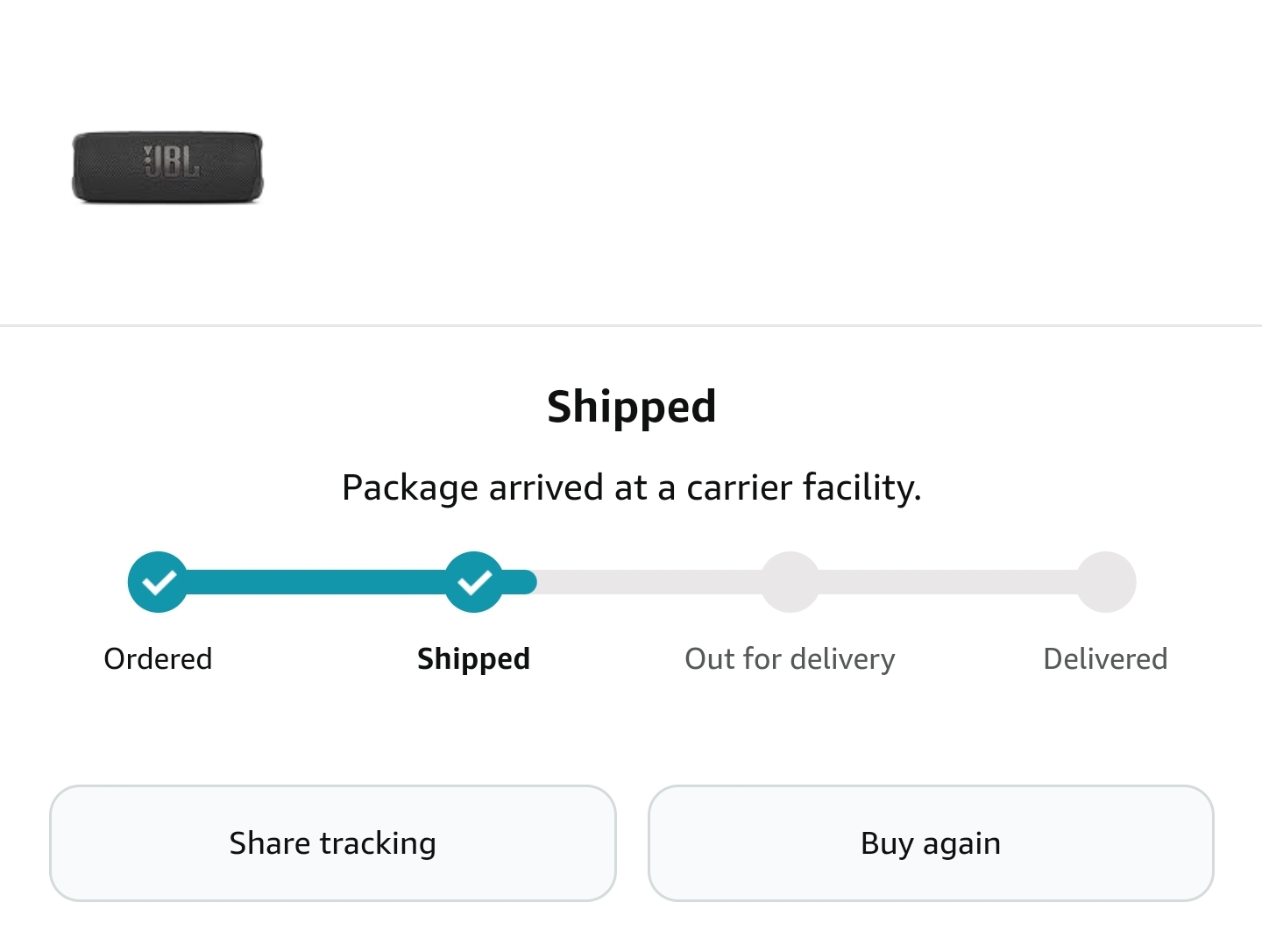Open the JBL speaker product image
This screenshot has height=952, width=1262.
click(x=167, y=167)
